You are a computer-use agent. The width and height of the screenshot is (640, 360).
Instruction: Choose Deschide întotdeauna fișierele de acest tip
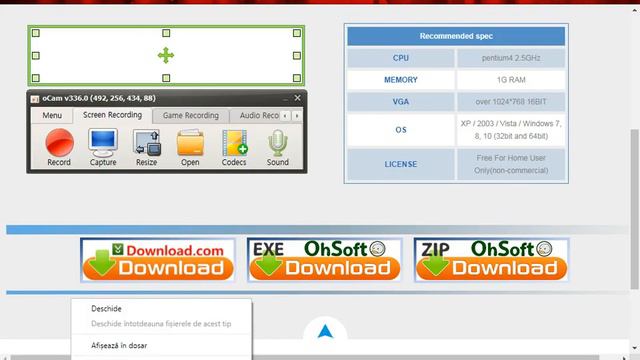pos(161,324)
